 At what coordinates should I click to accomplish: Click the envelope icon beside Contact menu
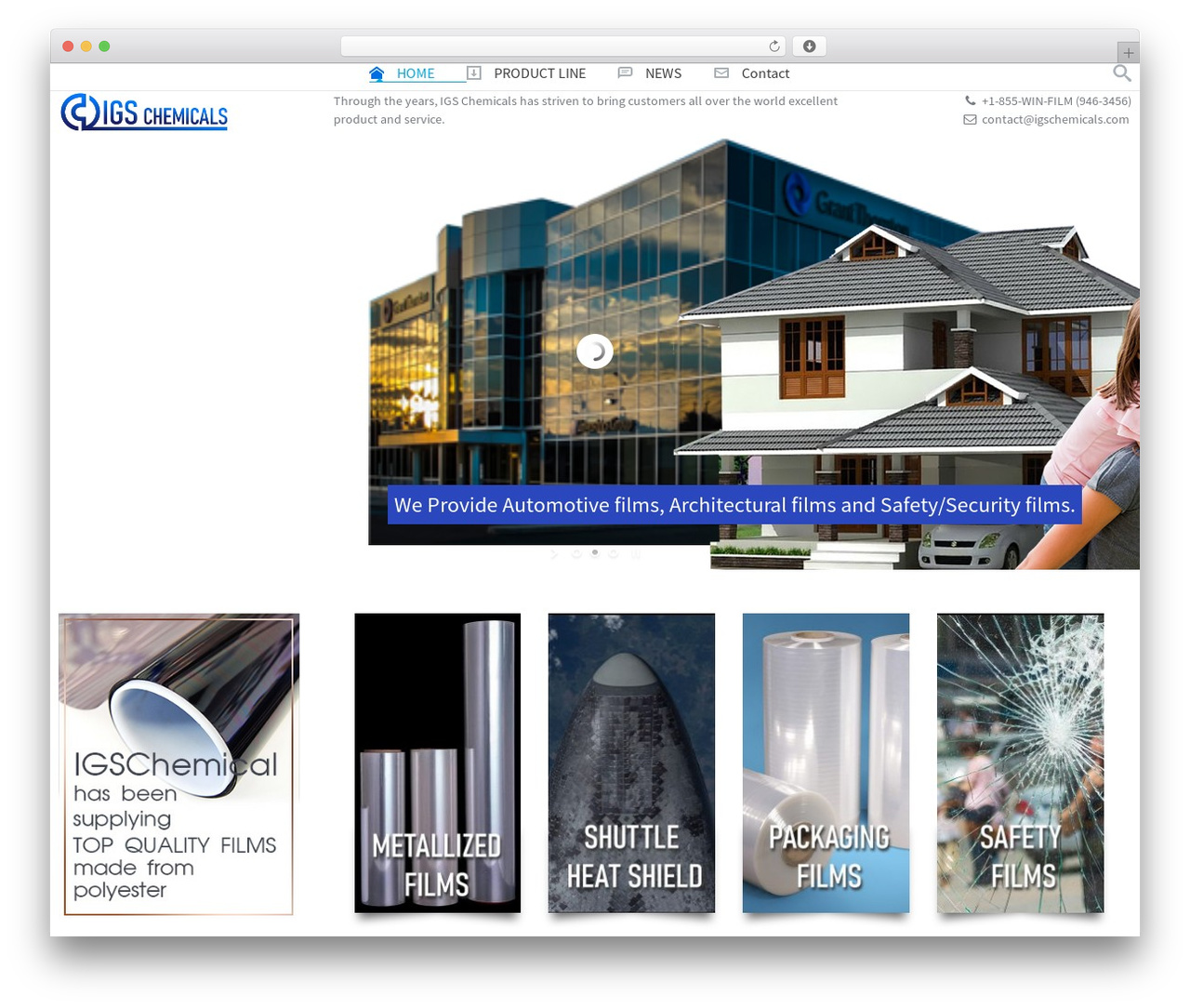(x=721, y=73)
